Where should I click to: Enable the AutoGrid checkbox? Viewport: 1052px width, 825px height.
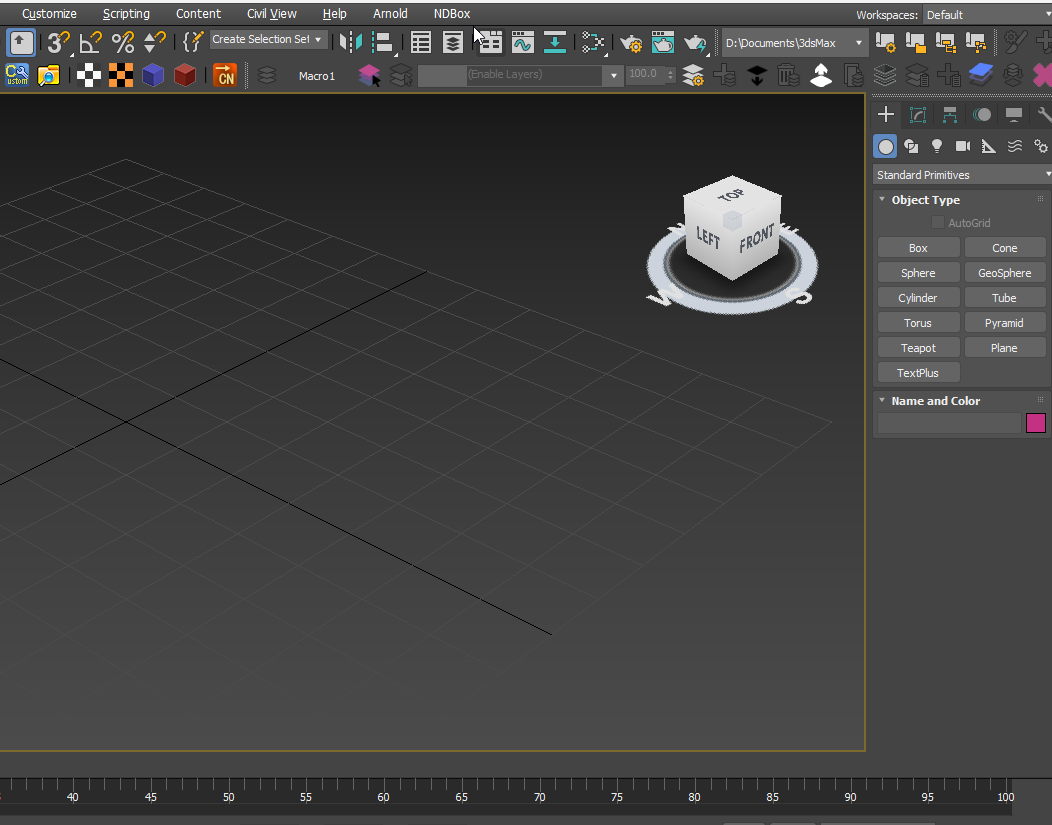[x=938, y=223]
